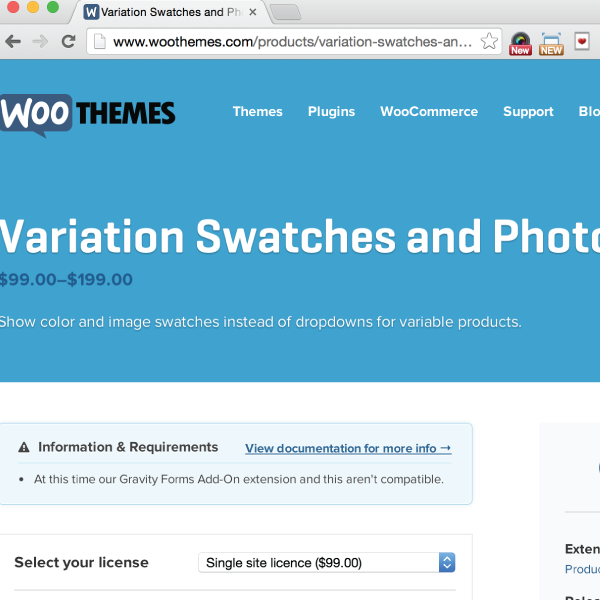Open the color camera extension marked New

pyautogui.click(x=520, y=44)
